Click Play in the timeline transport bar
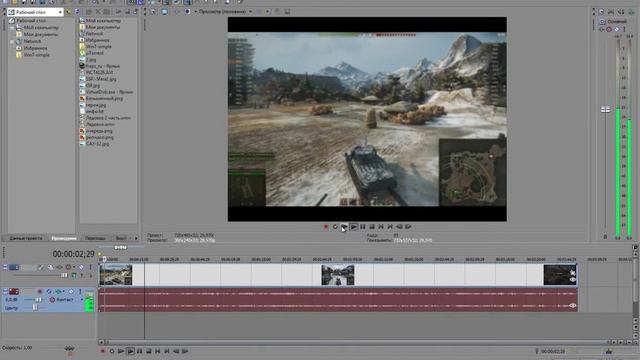The image size is (640, 360). pos(130,351)
